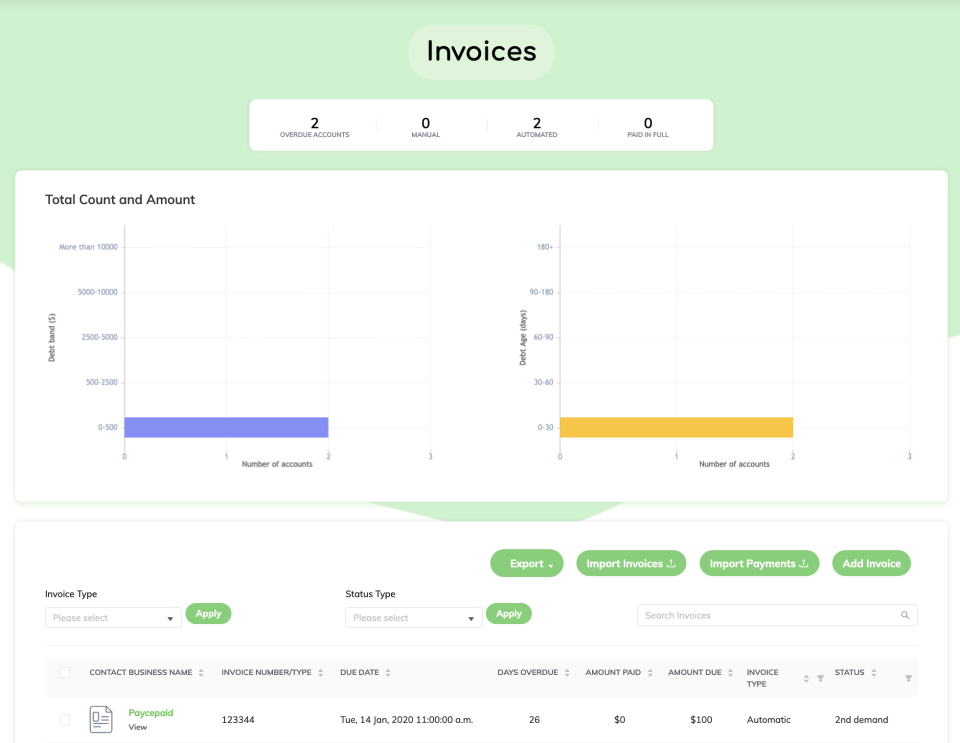The height and width of the screenshot is (743, 960).
Task: Tick the select-all checkbox in table header
Action: pos(64,673)
